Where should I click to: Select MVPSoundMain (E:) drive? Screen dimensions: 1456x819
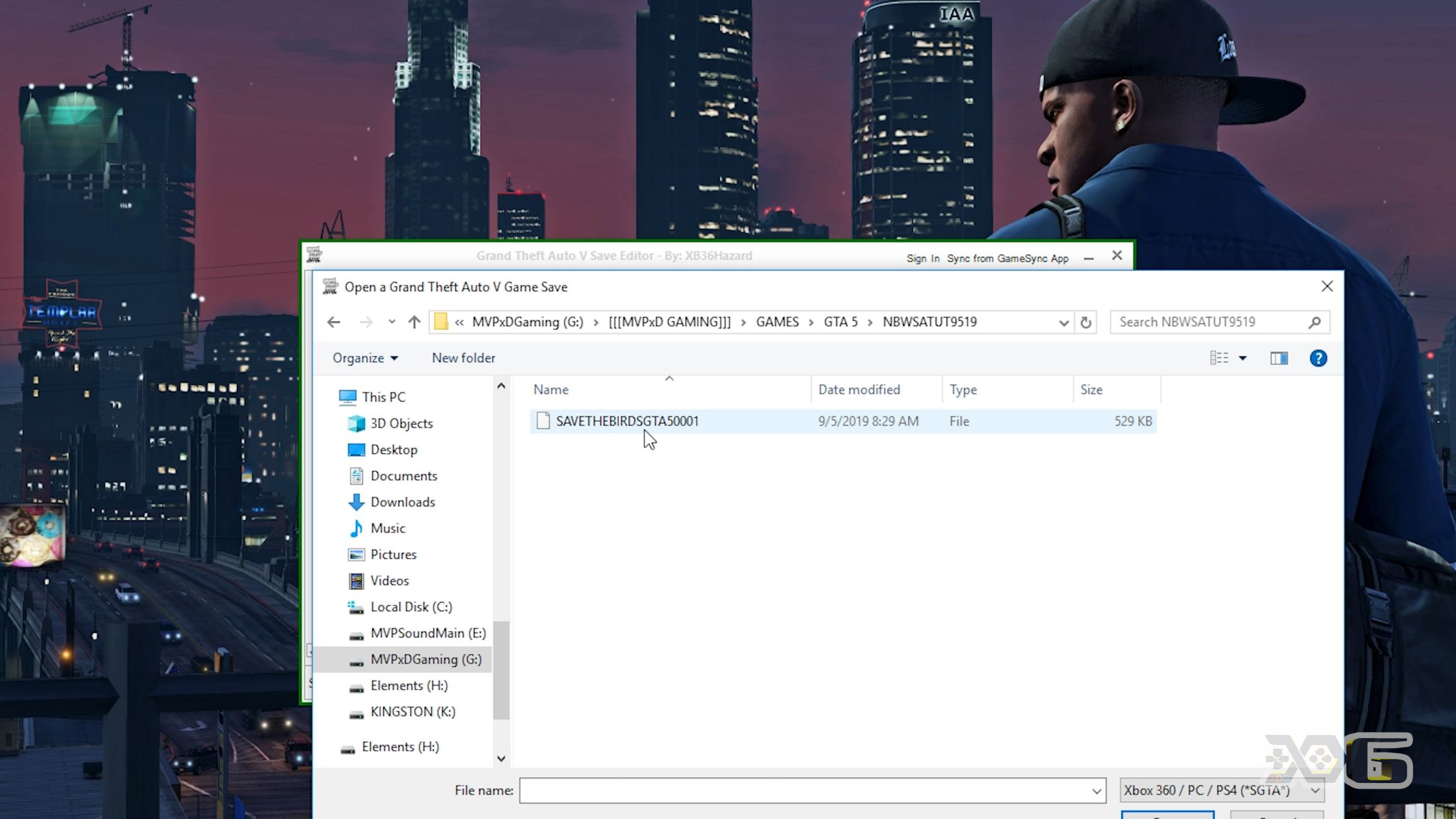pos(428,633)
